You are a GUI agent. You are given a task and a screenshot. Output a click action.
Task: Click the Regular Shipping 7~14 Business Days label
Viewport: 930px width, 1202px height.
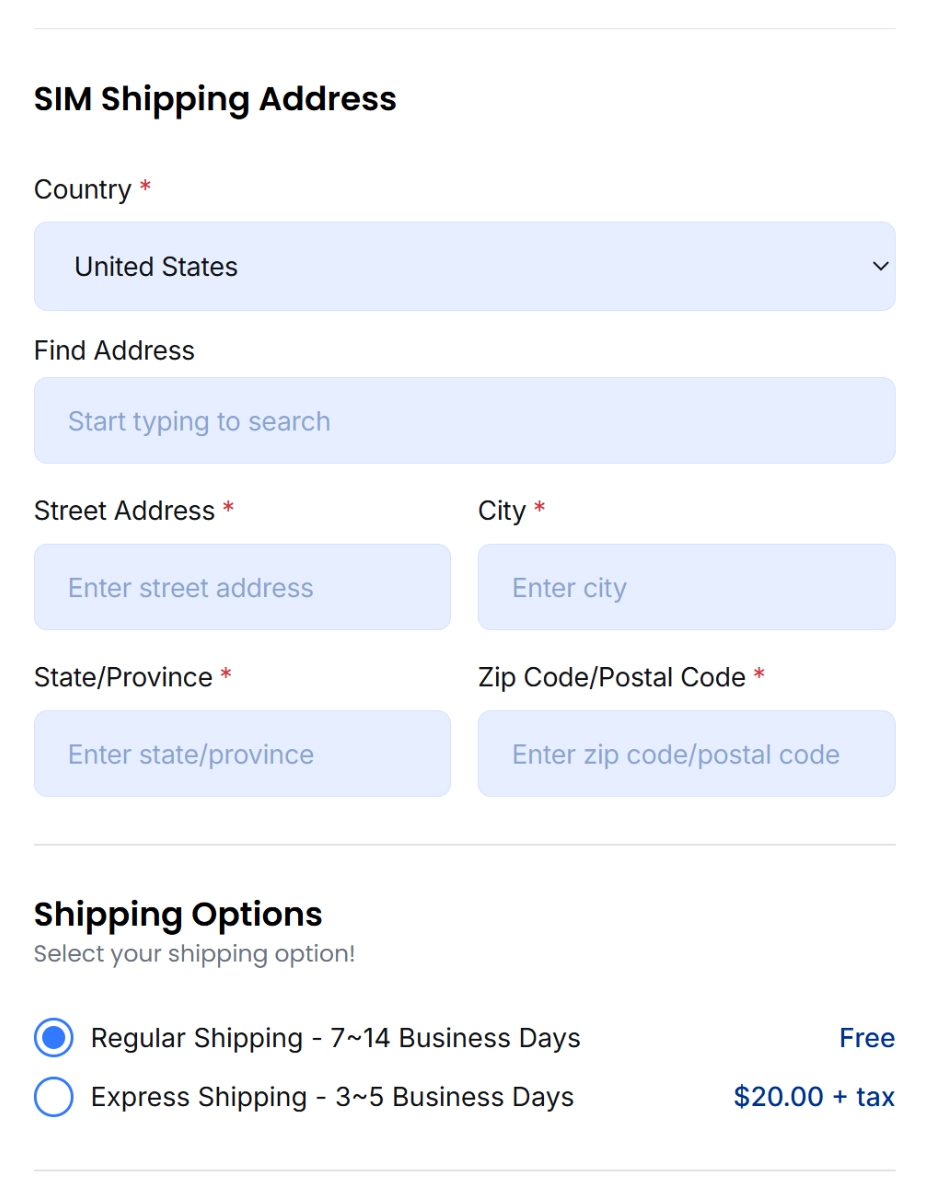coord(336,1038)
